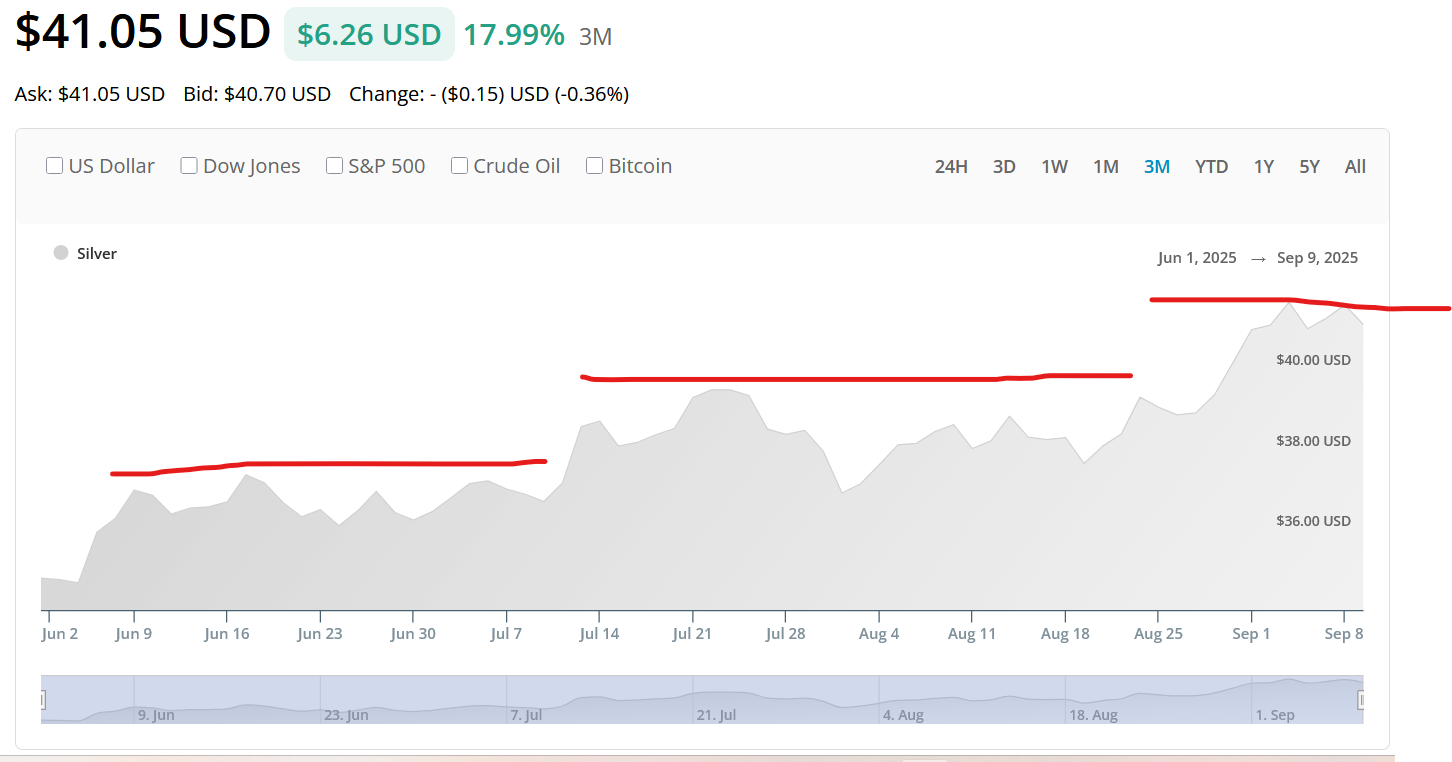
Task: Show the 1Y price history
Action: (1264, 167)
